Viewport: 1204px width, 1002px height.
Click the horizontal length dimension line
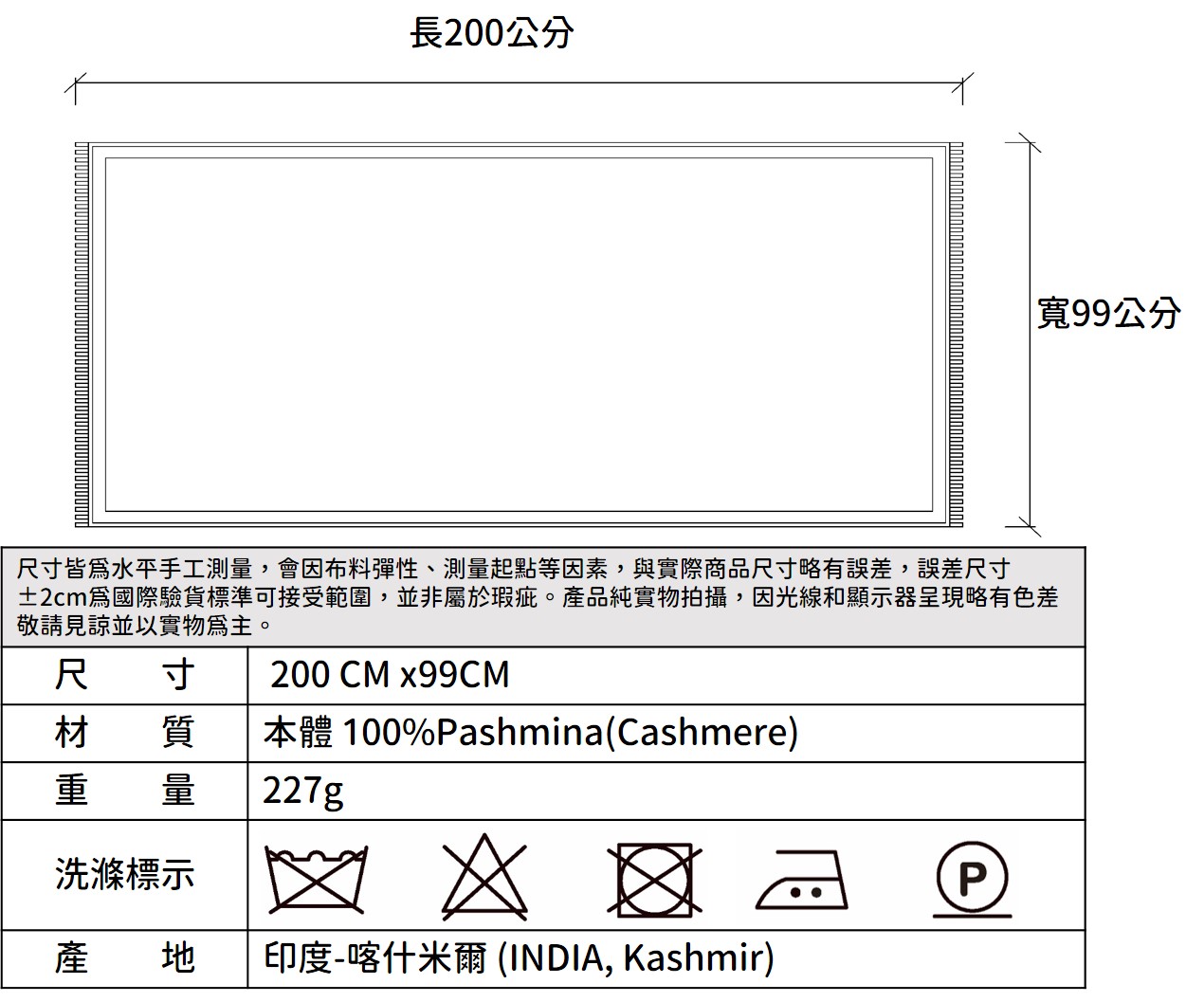pos(519,84)
